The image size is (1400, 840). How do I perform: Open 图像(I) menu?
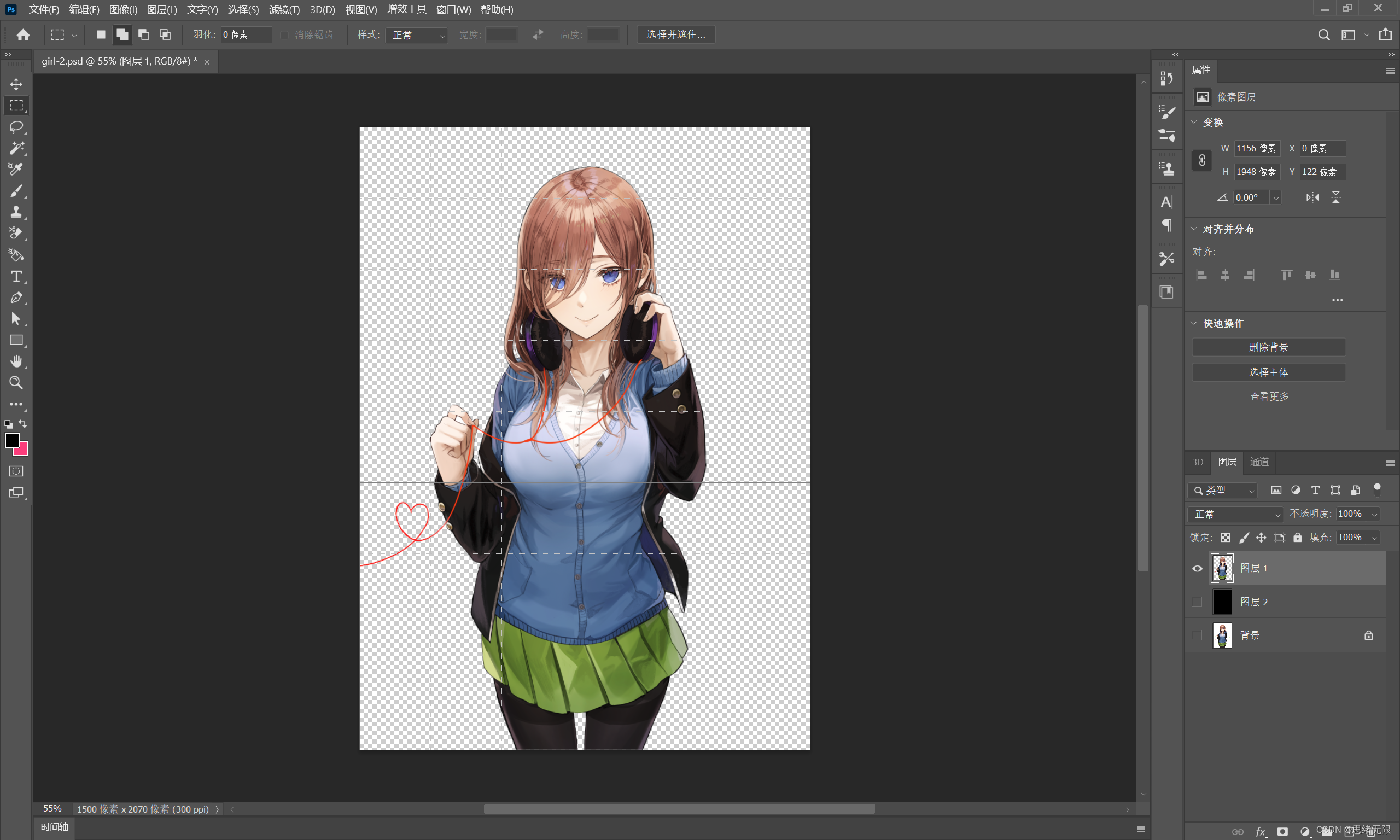click(124, 10)
